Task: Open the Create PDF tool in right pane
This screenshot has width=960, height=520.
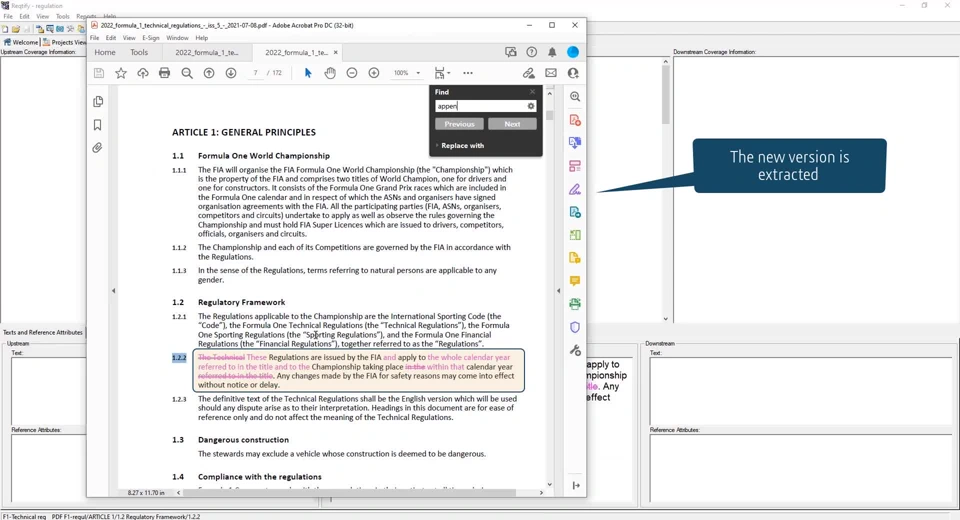Action: click(575, 120)
